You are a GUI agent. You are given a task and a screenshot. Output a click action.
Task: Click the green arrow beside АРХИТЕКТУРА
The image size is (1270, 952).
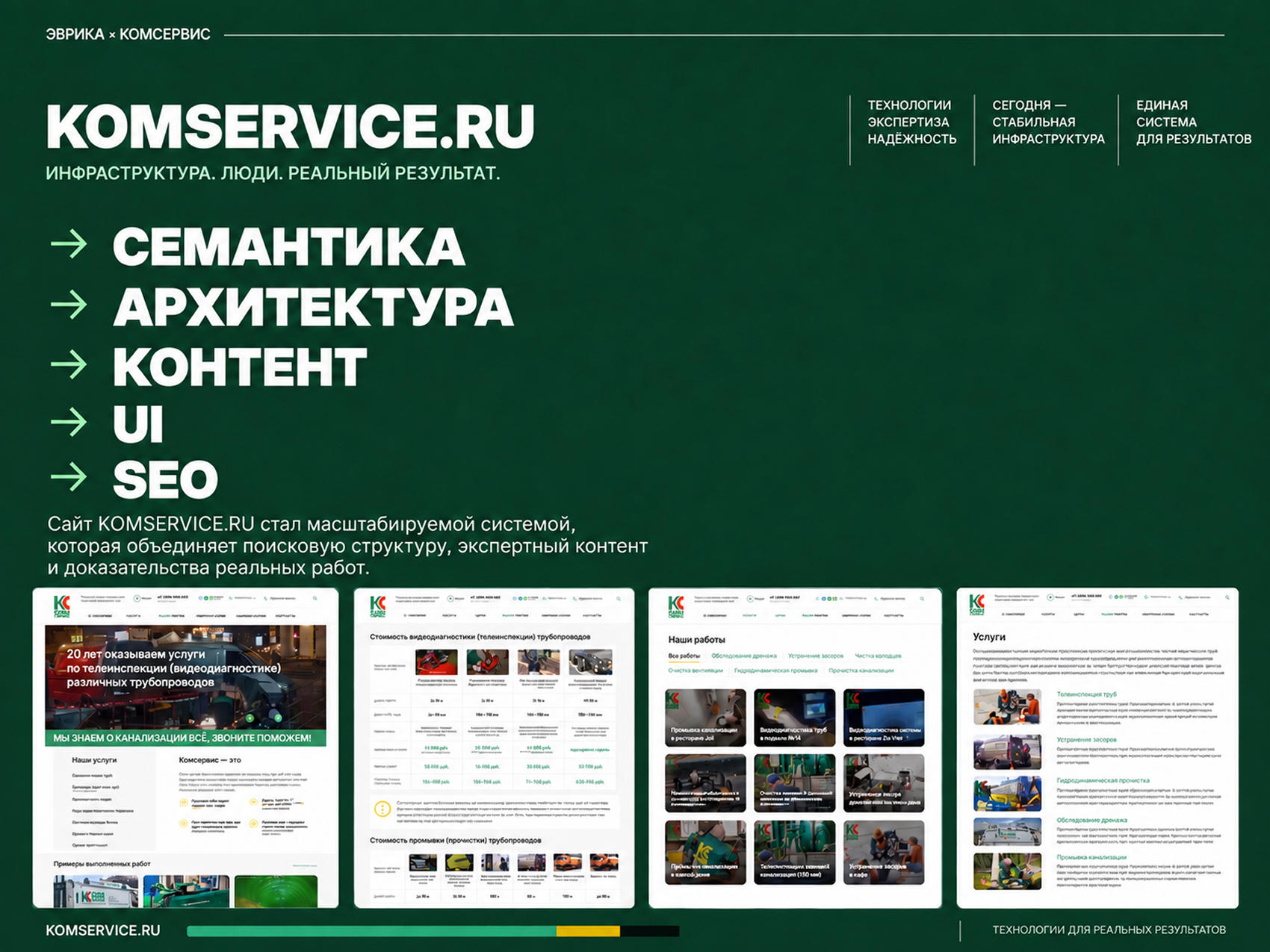(x=69, y=305)
